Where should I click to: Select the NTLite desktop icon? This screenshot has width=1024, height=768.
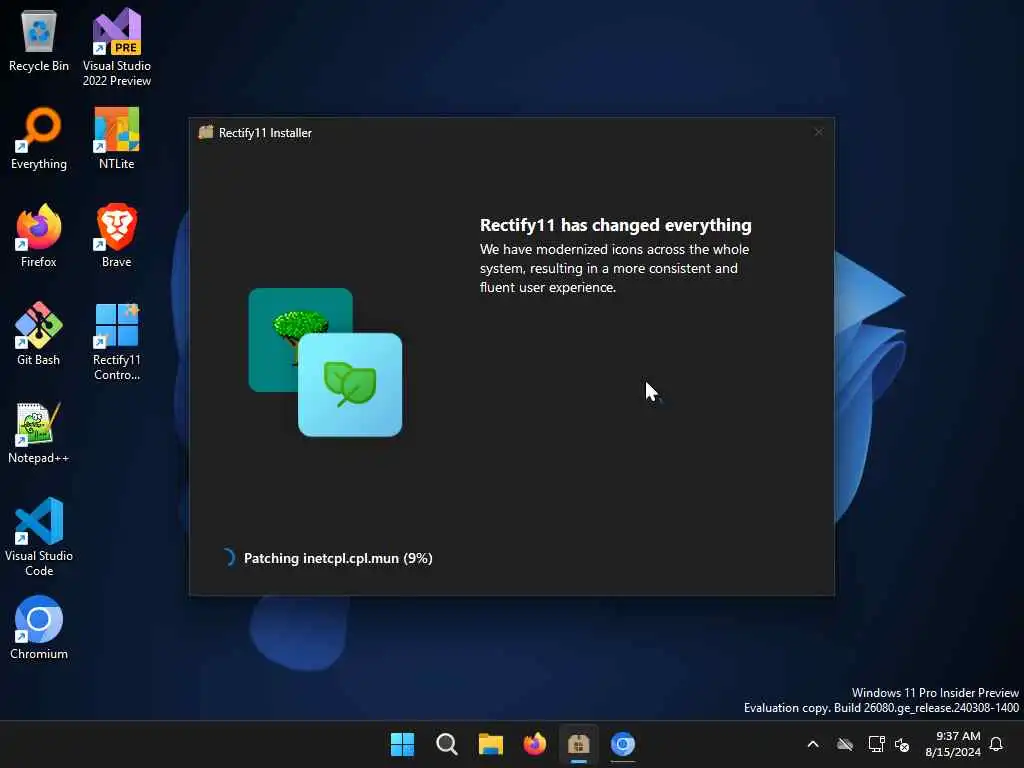[x=116, y=139]
